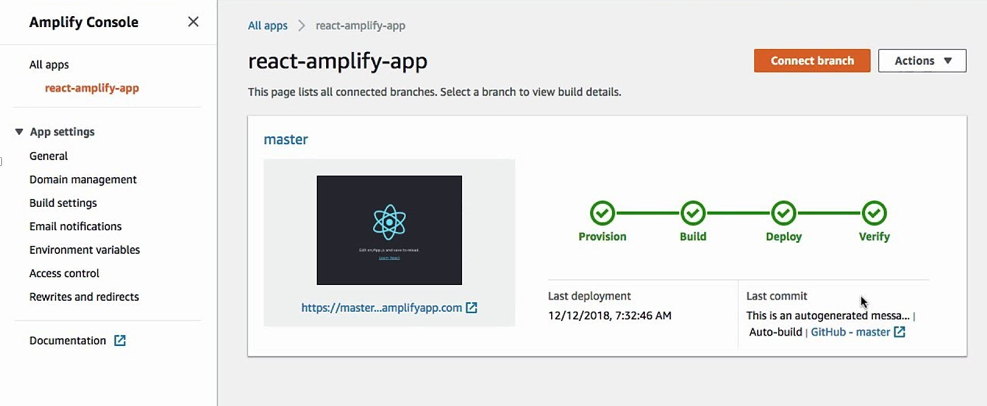Click external link icon beside Documentation
Viewport: 987px width, 406px height.
click(120, 341)
